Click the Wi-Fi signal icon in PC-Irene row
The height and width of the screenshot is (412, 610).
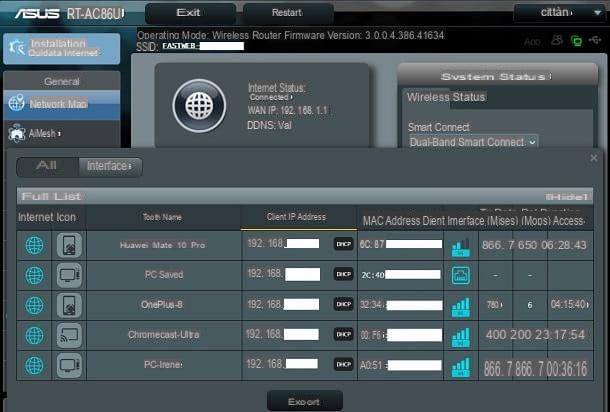(x=461, y=367)
